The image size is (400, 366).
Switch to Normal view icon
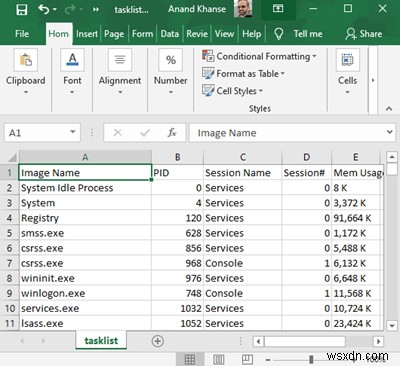click(190, 359)
